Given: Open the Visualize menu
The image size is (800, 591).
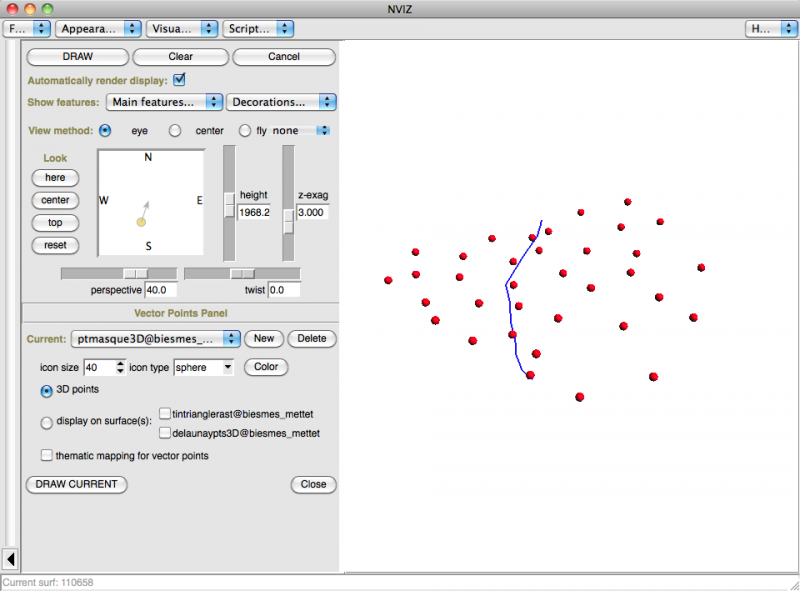Looking at the screenshot, I should point(182,29).
